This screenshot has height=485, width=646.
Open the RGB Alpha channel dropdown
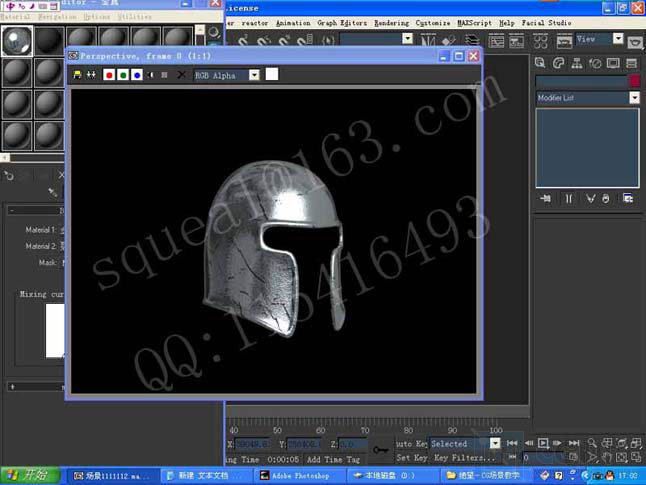tap(254, 75)
